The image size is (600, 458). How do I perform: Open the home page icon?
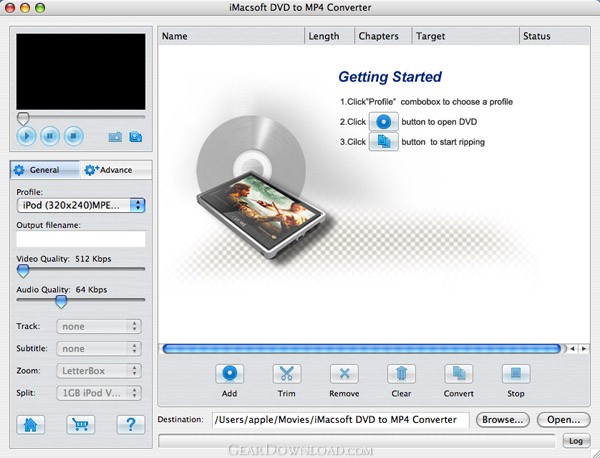[x=31, y=424]
